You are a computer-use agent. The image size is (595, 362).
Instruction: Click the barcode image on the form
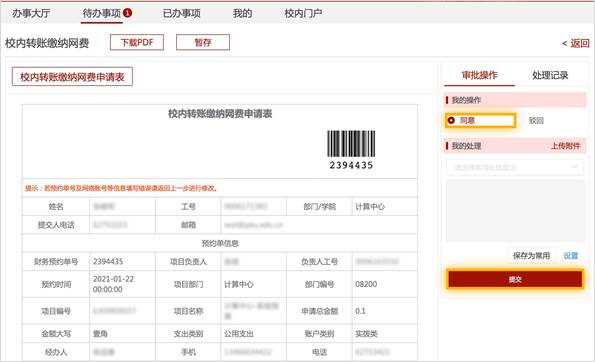[x=351, y=143]
